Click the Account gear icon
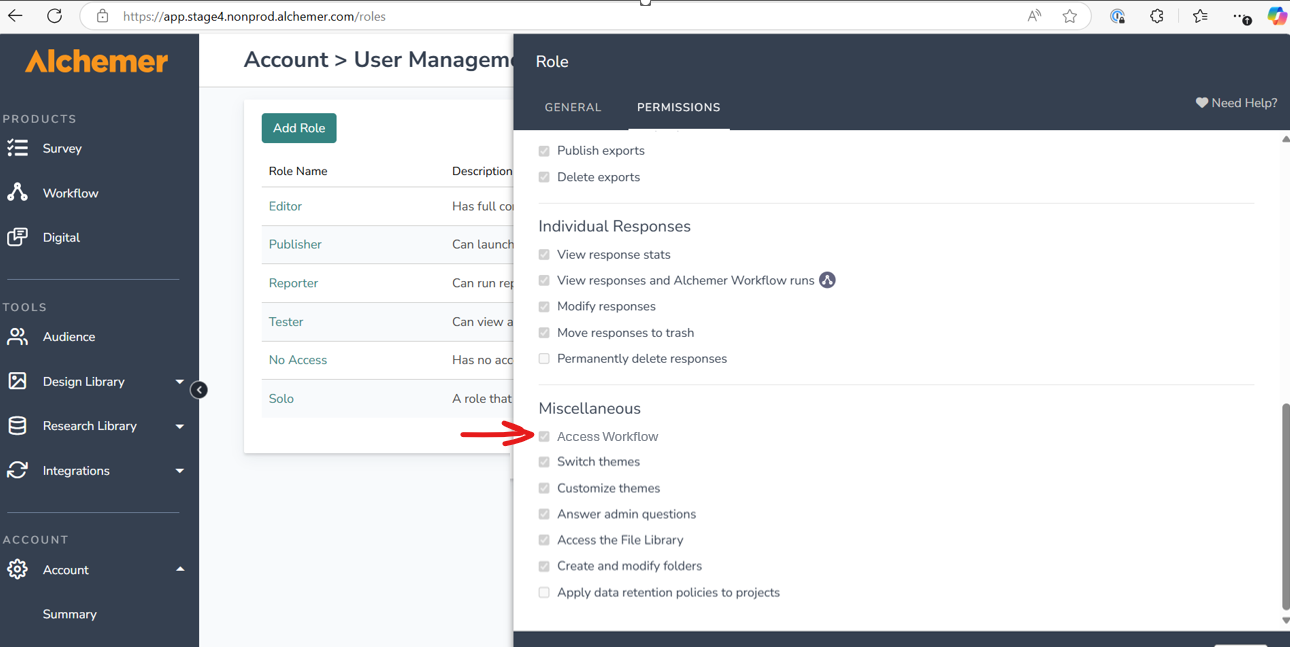The height and width of the screenshot is (647, 1290). tap(17, 570)
